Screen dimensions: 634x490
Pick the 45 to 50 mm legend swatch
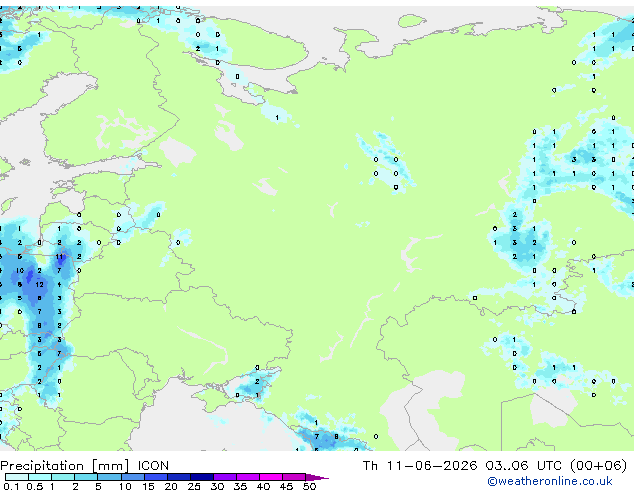294,477
